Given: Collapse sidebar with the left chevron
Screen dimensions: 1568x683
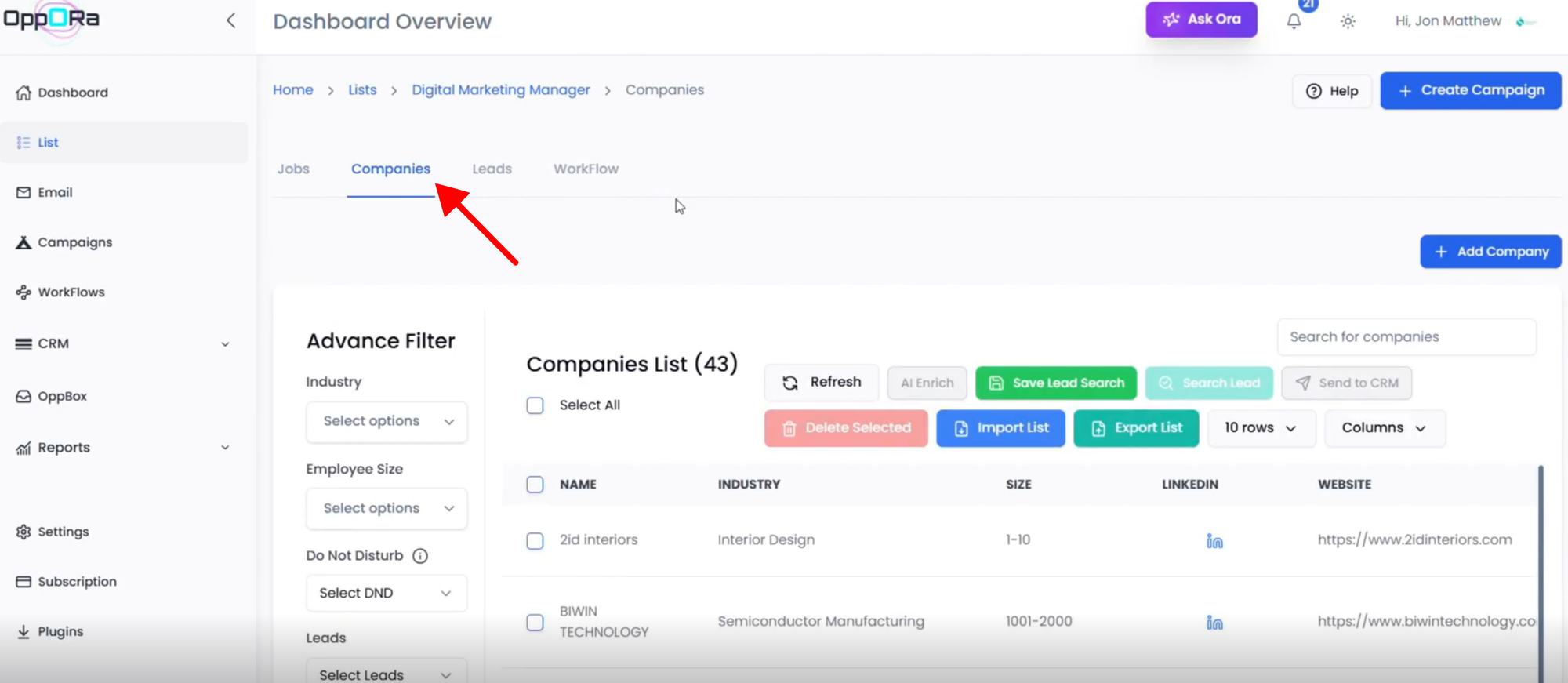Looking at the screenshot, I should (230, 20).
